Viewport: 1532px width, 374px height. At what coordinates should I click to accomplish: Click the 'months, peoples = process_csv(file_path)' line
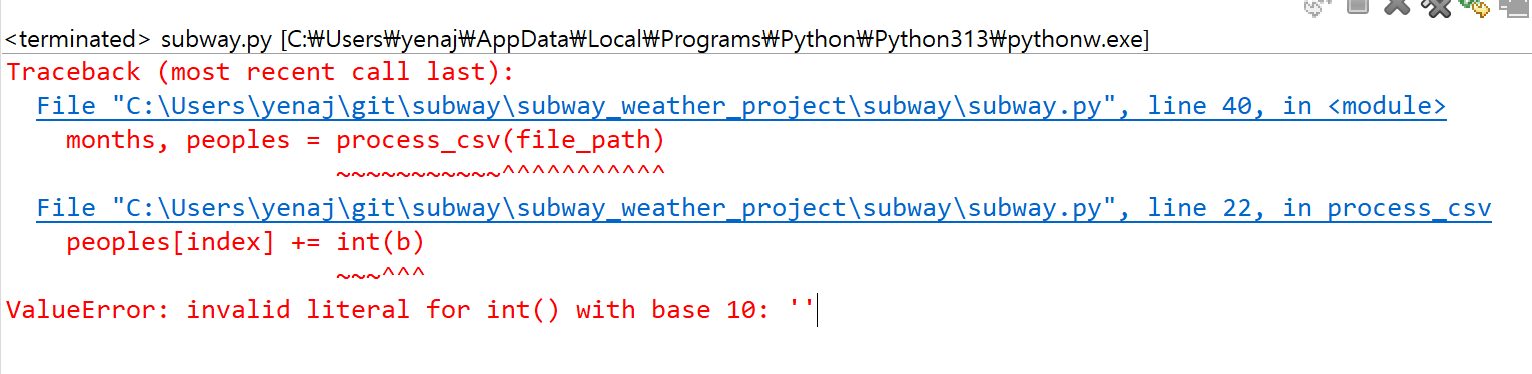point(365,141)
